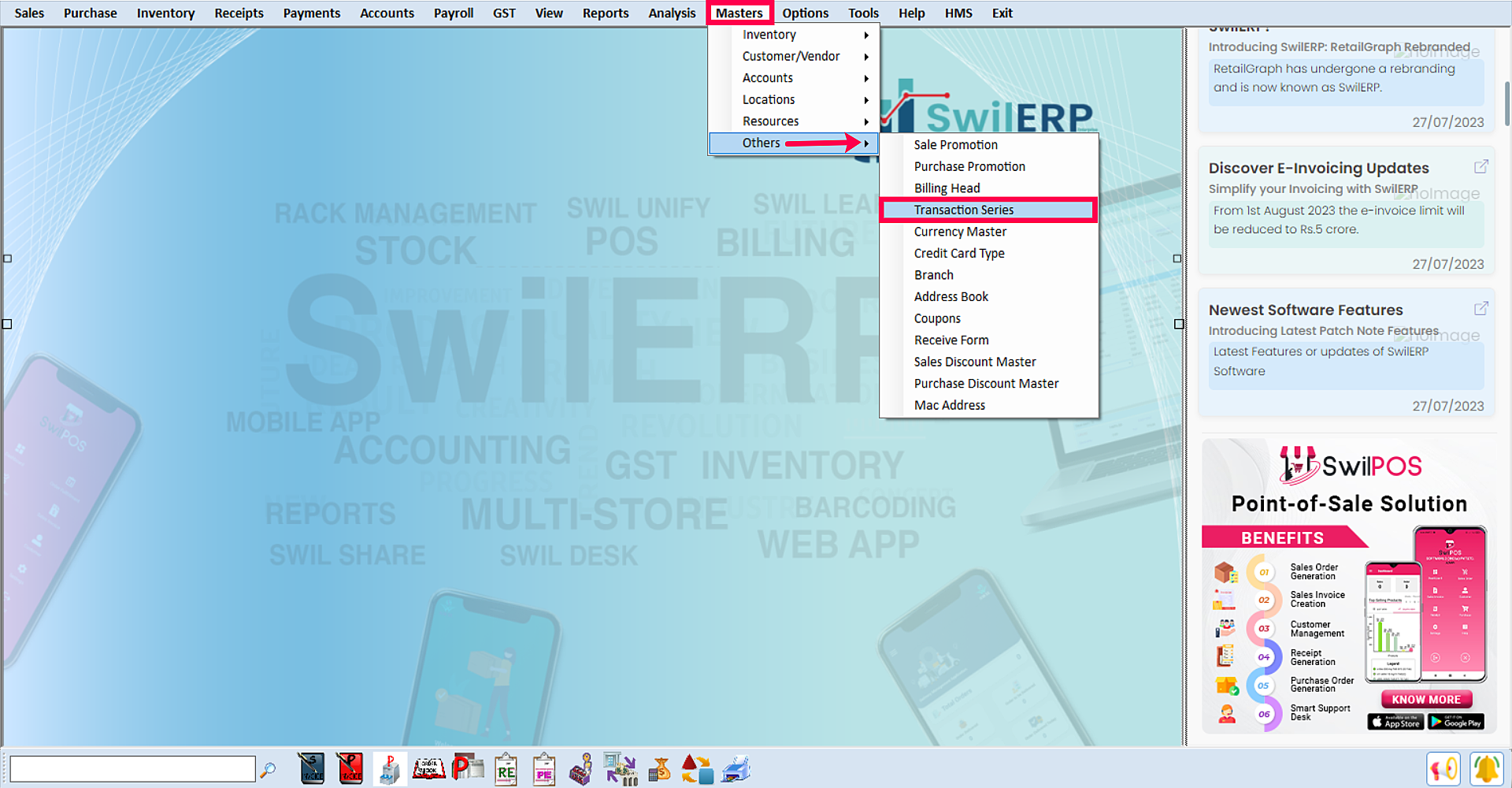Click in the bottom search input field
1512x788 pixels.
pos(132,768)
